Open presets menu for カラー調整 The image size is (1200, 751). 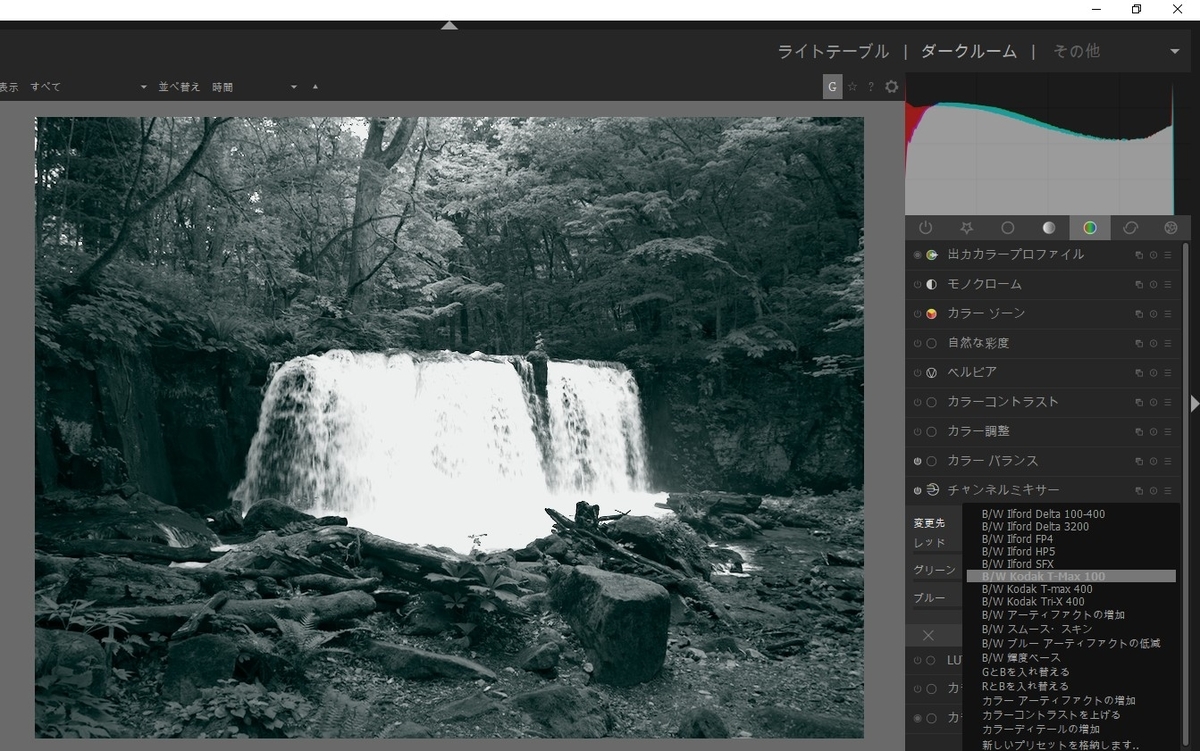pyautogui.click(x=1167, y=432)
